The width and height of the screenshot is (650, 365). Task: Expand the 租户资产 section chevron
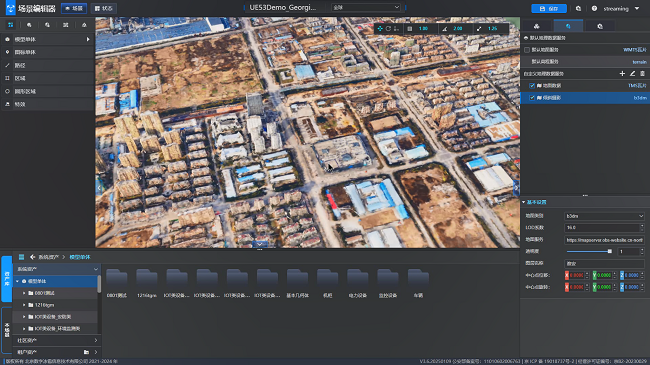(96, 352)
